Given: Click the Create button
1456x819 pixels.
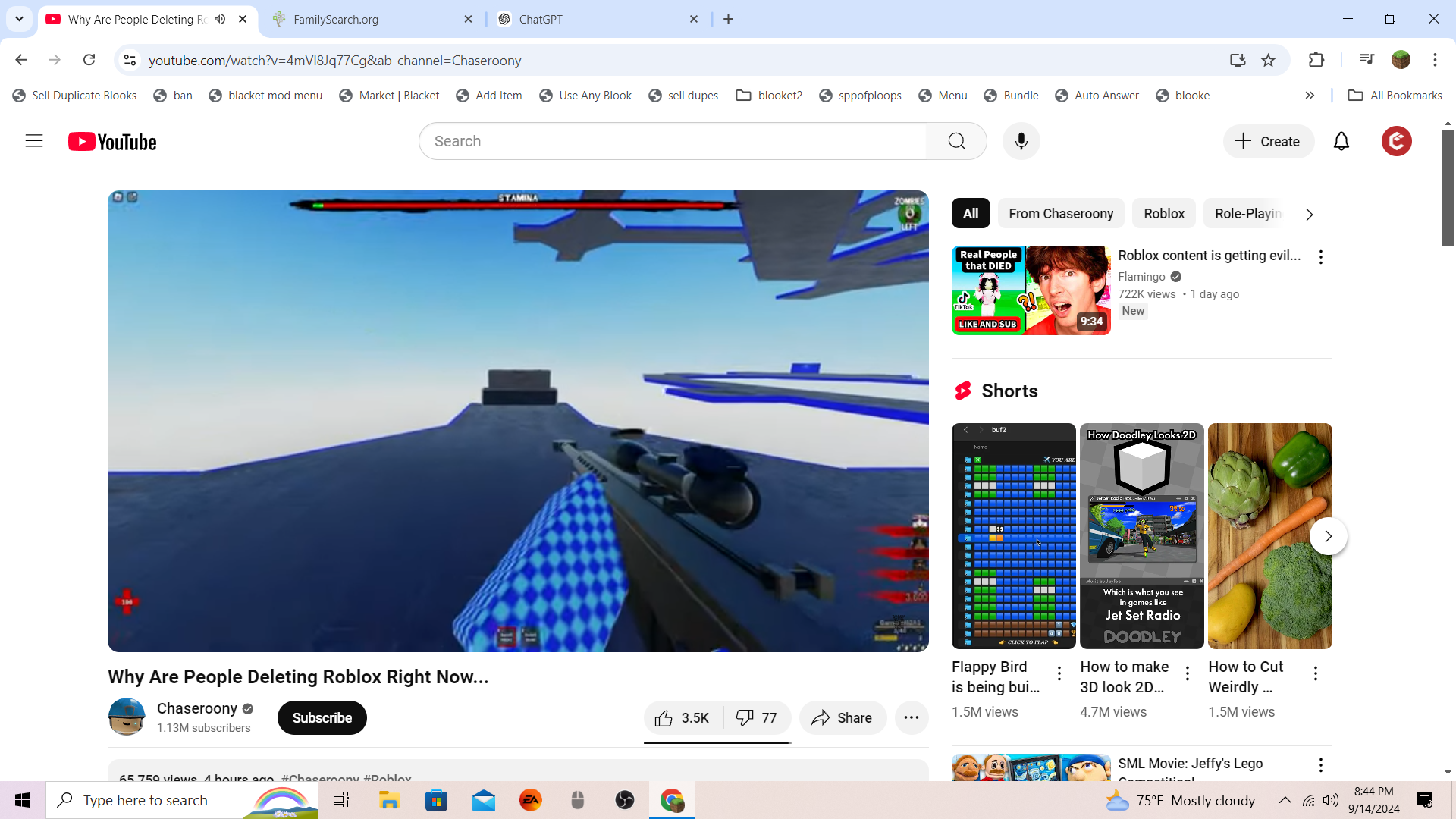Looking at the screenshot, I should pyautogui.click(x=1267, y=141).
